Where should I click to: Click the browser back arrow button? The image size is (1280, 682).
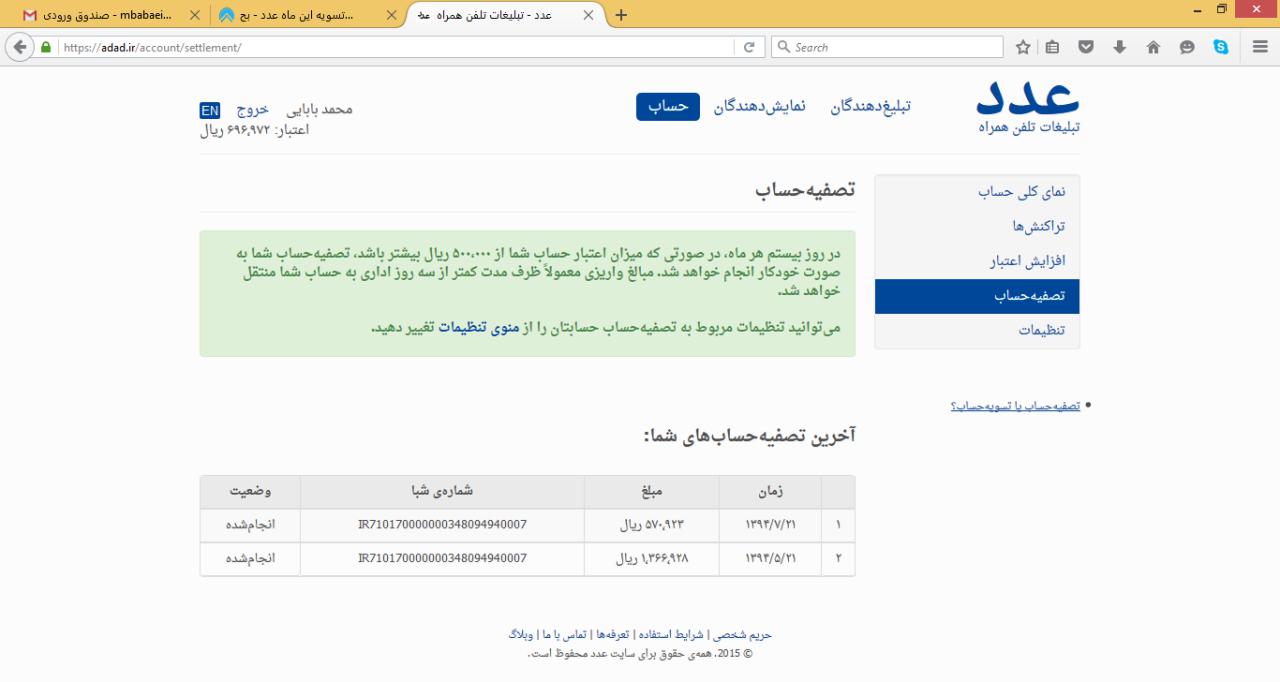[19, 47]
